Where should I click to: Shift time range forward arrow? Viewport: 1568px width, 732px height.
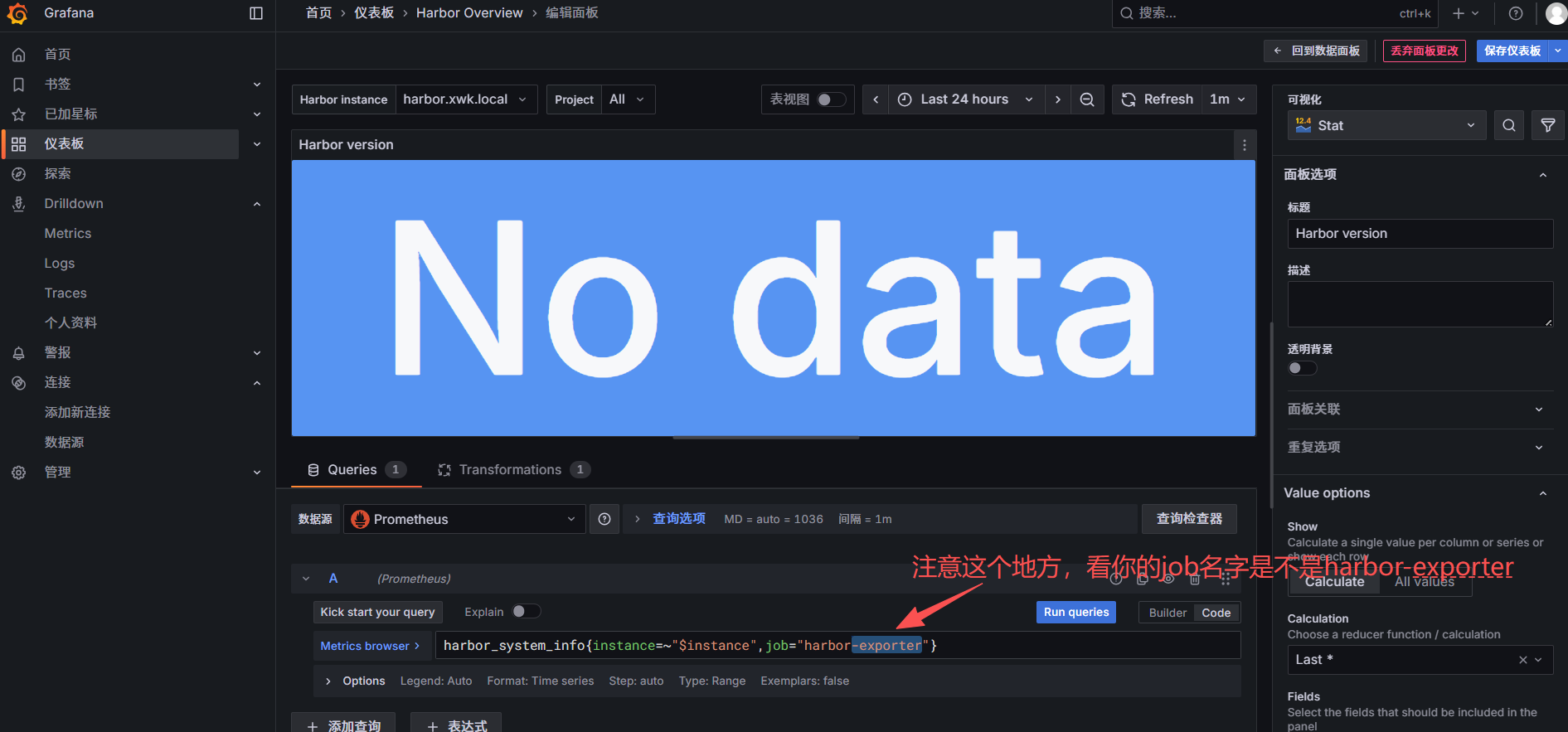(1057, 99)
